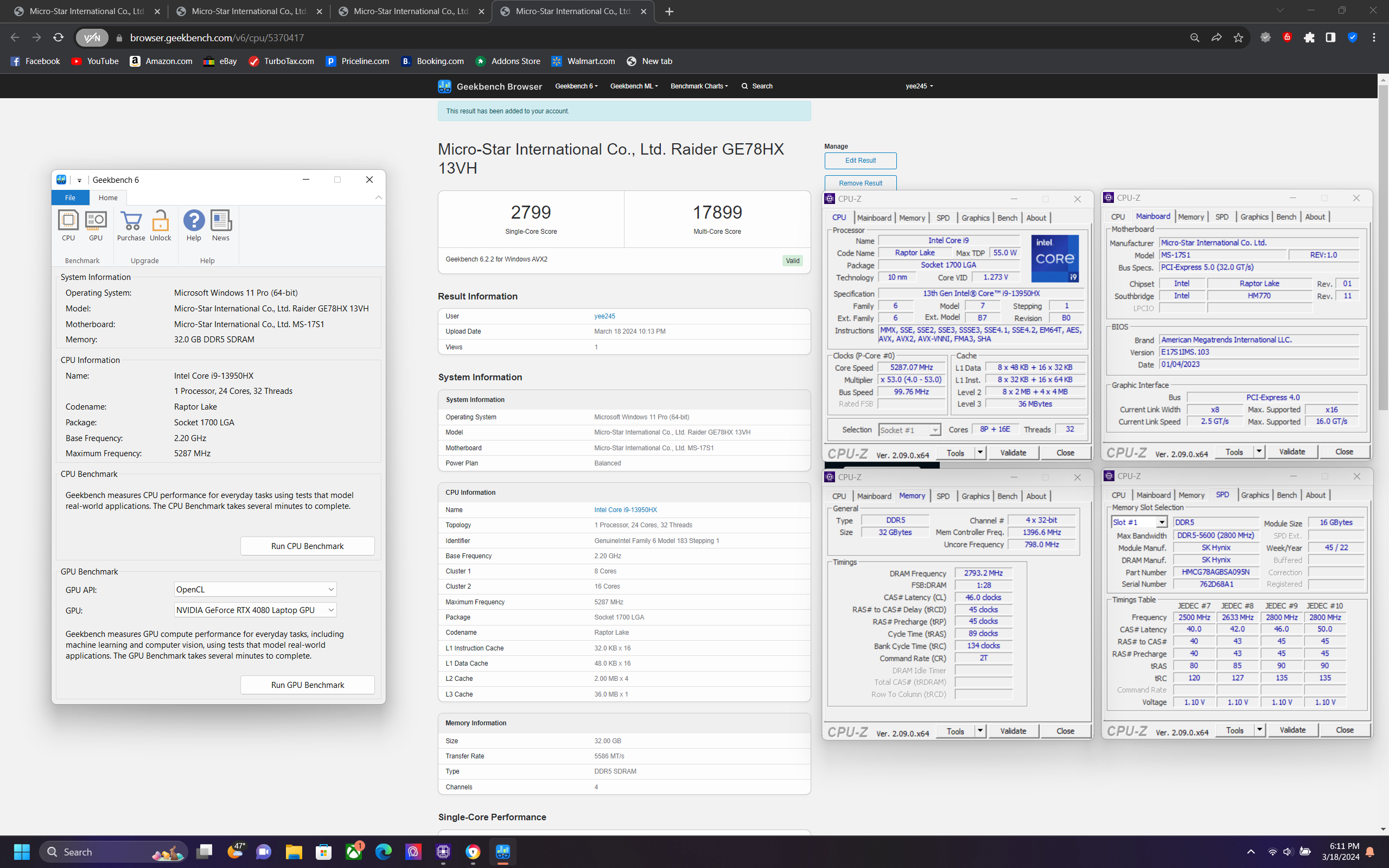Expand the Benchmark Charts dropdown
This screenshot has height=868, width=1389.
(699, 86)
